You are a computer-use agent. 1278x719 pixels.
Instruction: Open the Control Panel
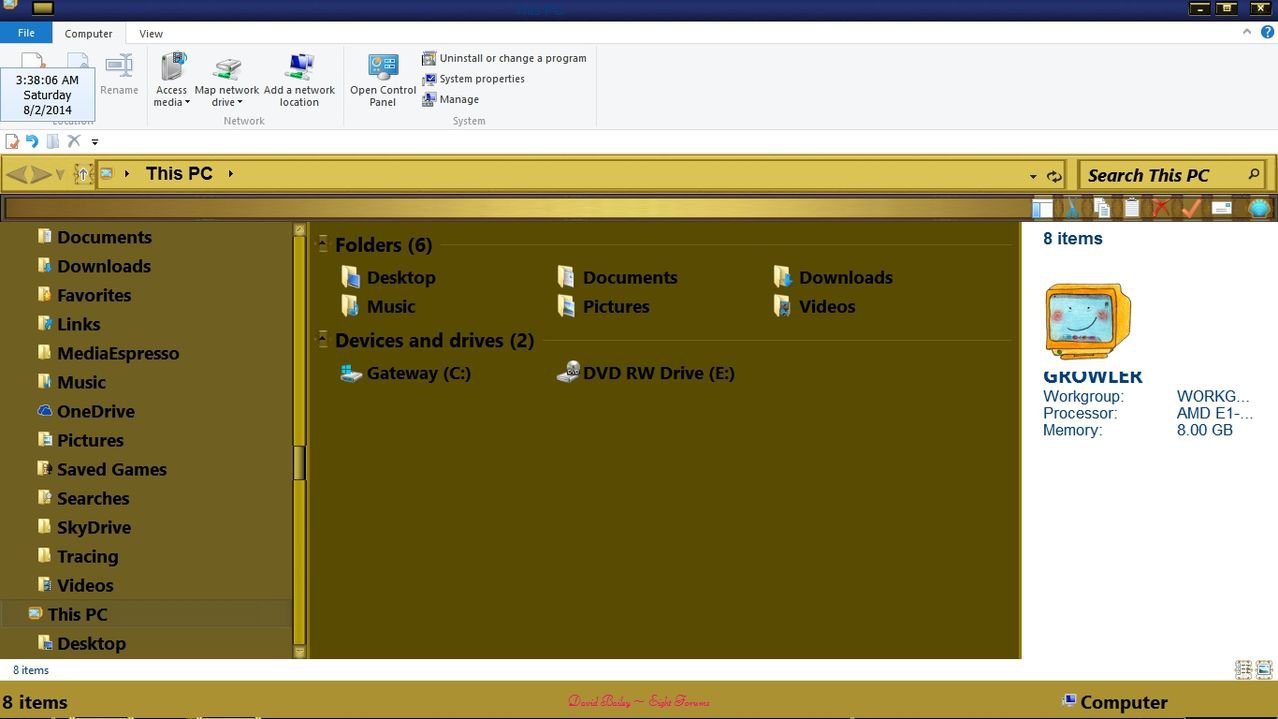382,80
